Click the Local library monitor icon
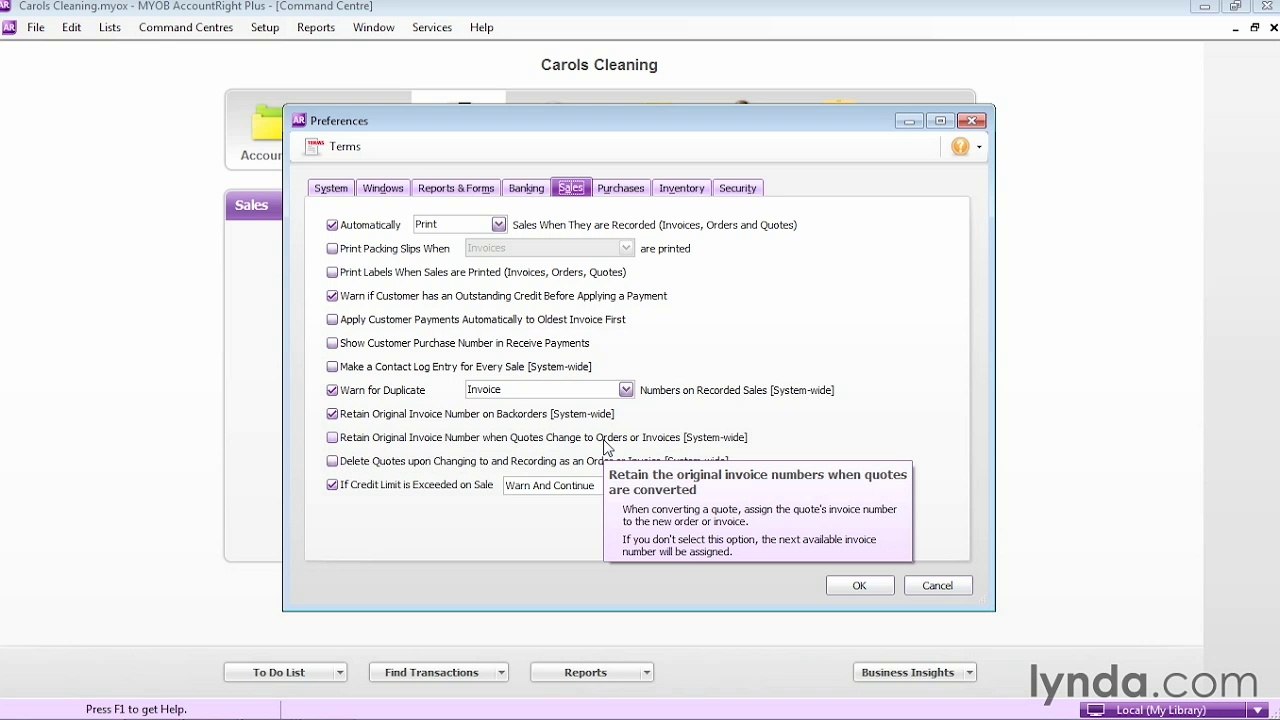 click(x=1096, y=710)
